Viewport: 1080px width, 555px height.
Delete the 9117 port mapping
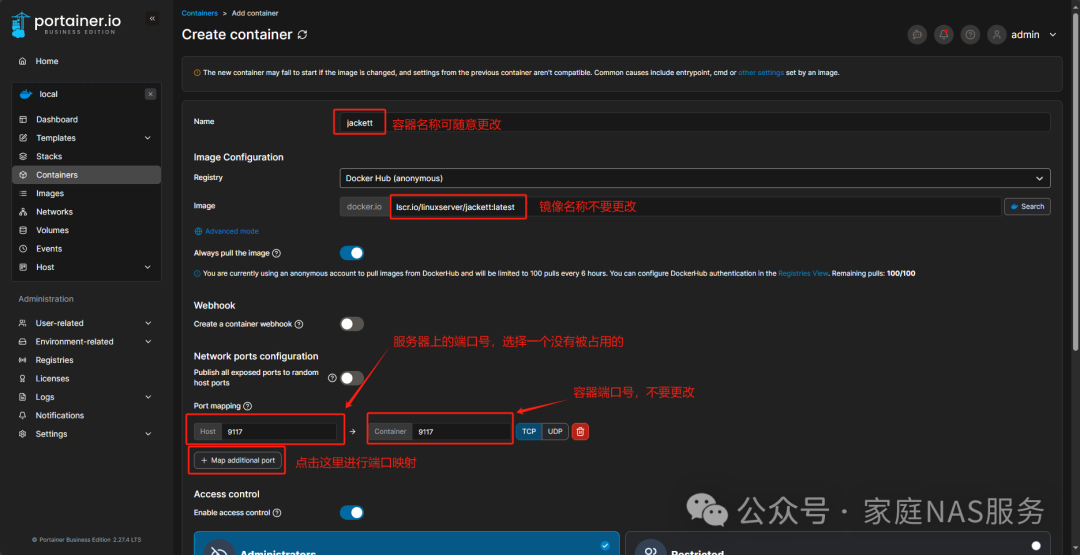580,432
